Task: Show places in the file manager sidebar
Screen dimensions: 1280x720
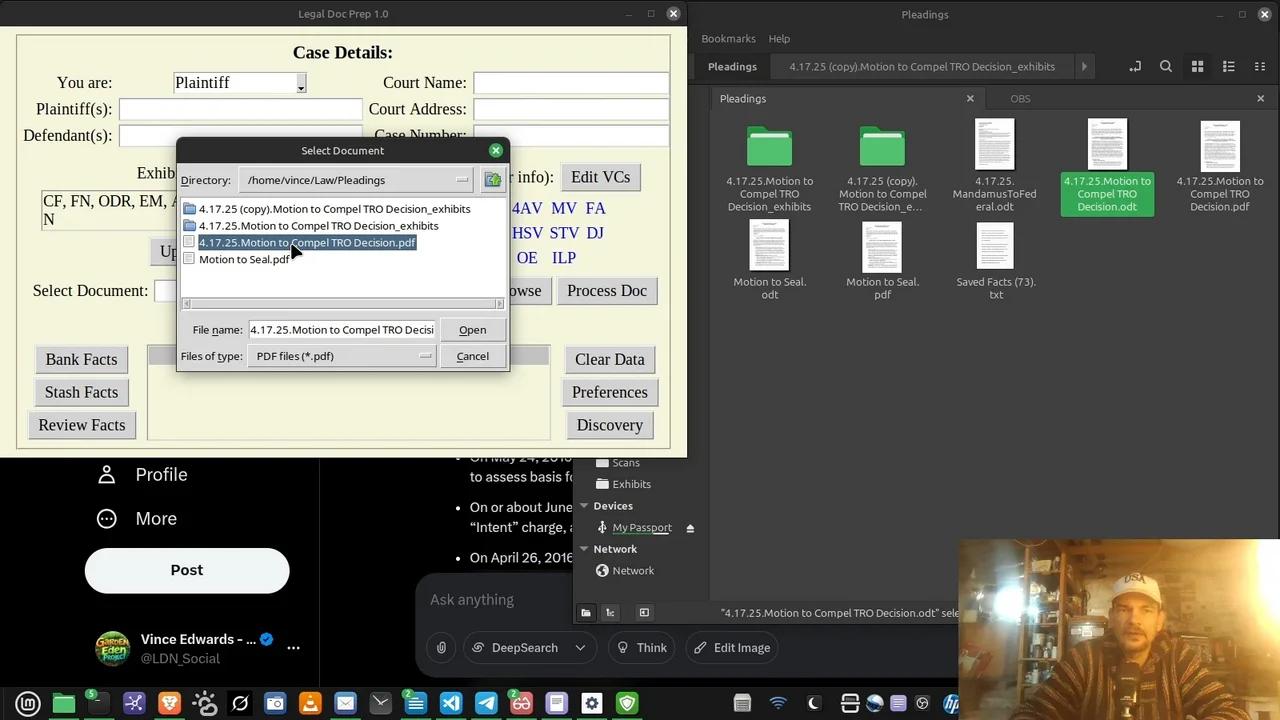Action: [586, 612]
